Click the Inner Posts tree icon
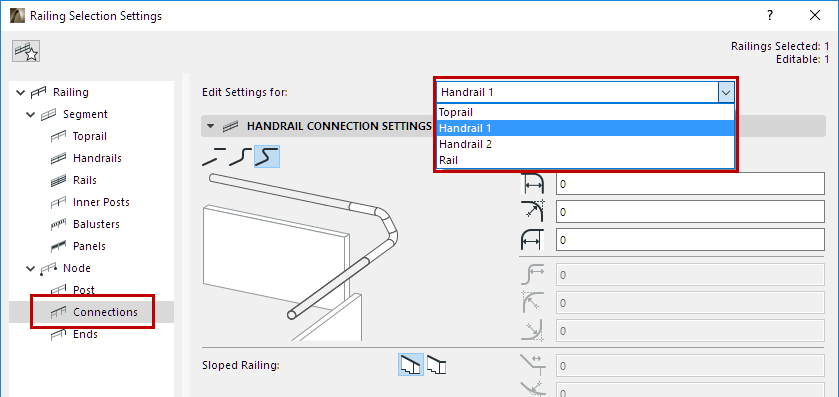Viewport: 839px width, 397px height. coord(58,203)
